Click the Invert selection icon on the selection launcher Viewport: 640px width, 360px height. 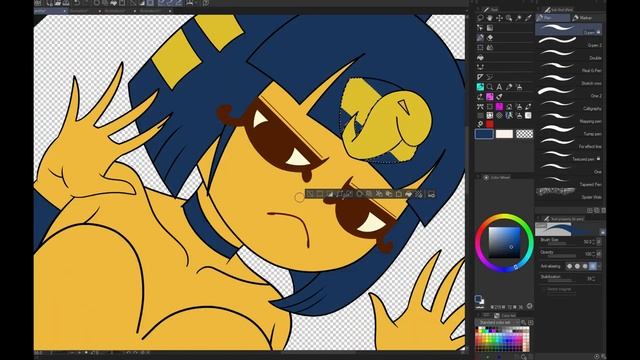click(330, 194)
